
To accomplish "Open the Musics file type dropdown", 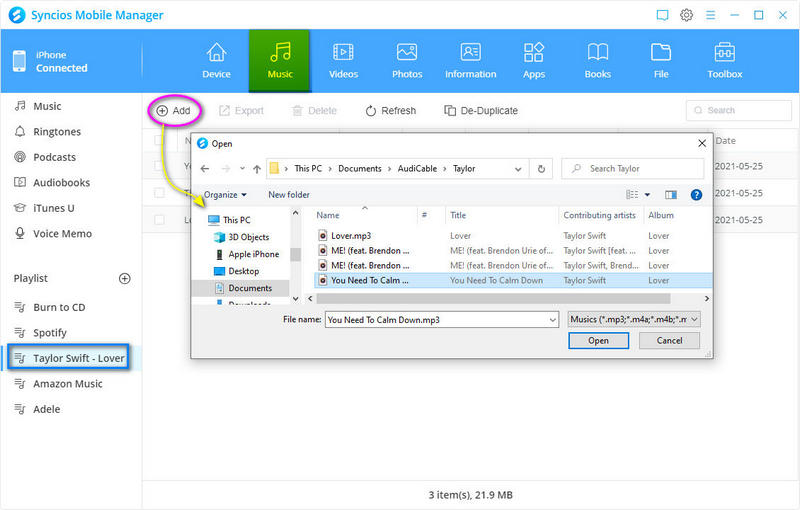I will [634, 319].
